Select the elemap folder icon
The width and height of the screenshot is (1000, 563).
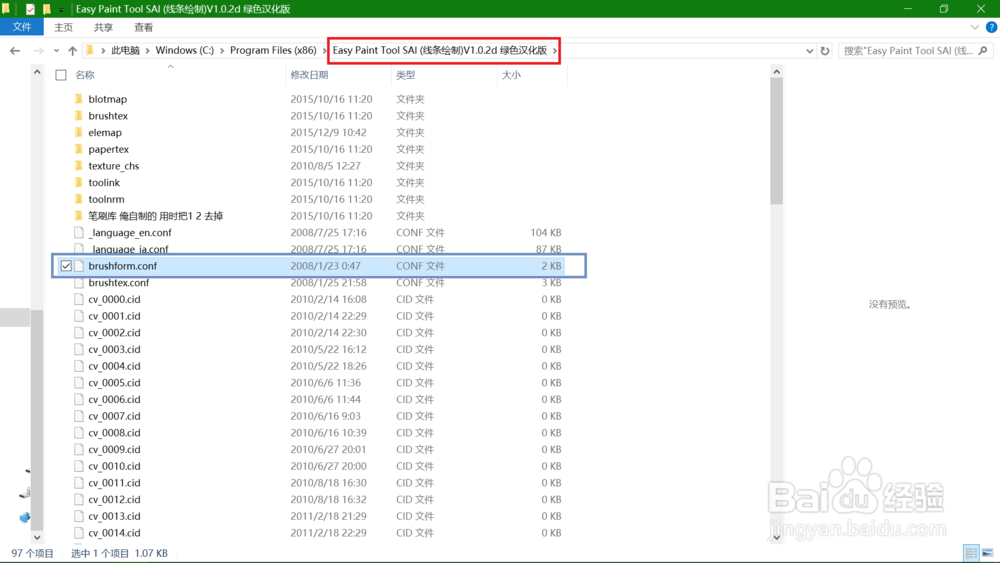click(78, 132)
